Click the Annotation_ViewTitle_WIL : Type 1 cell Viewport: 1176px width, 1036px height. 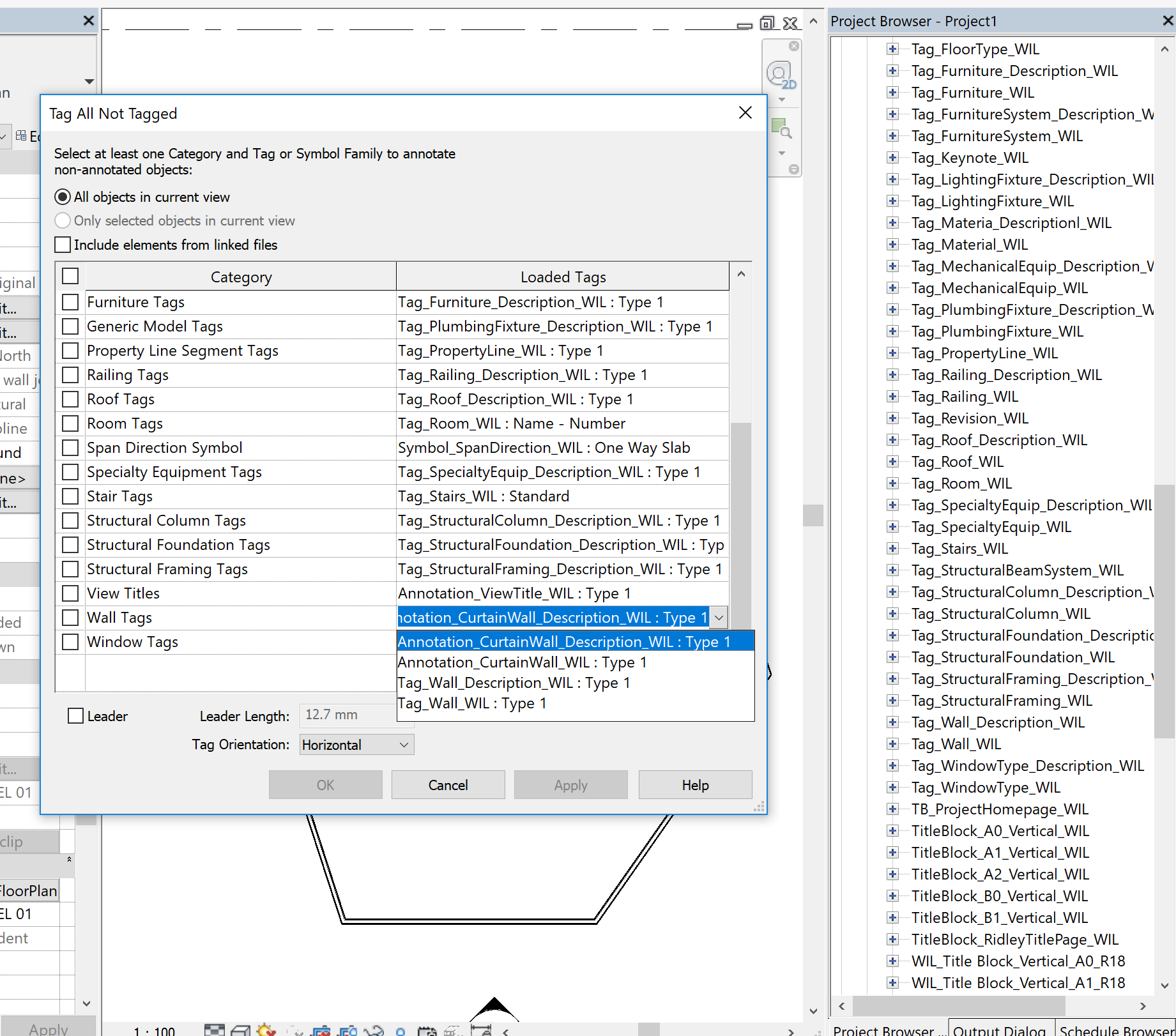[562, 593]
